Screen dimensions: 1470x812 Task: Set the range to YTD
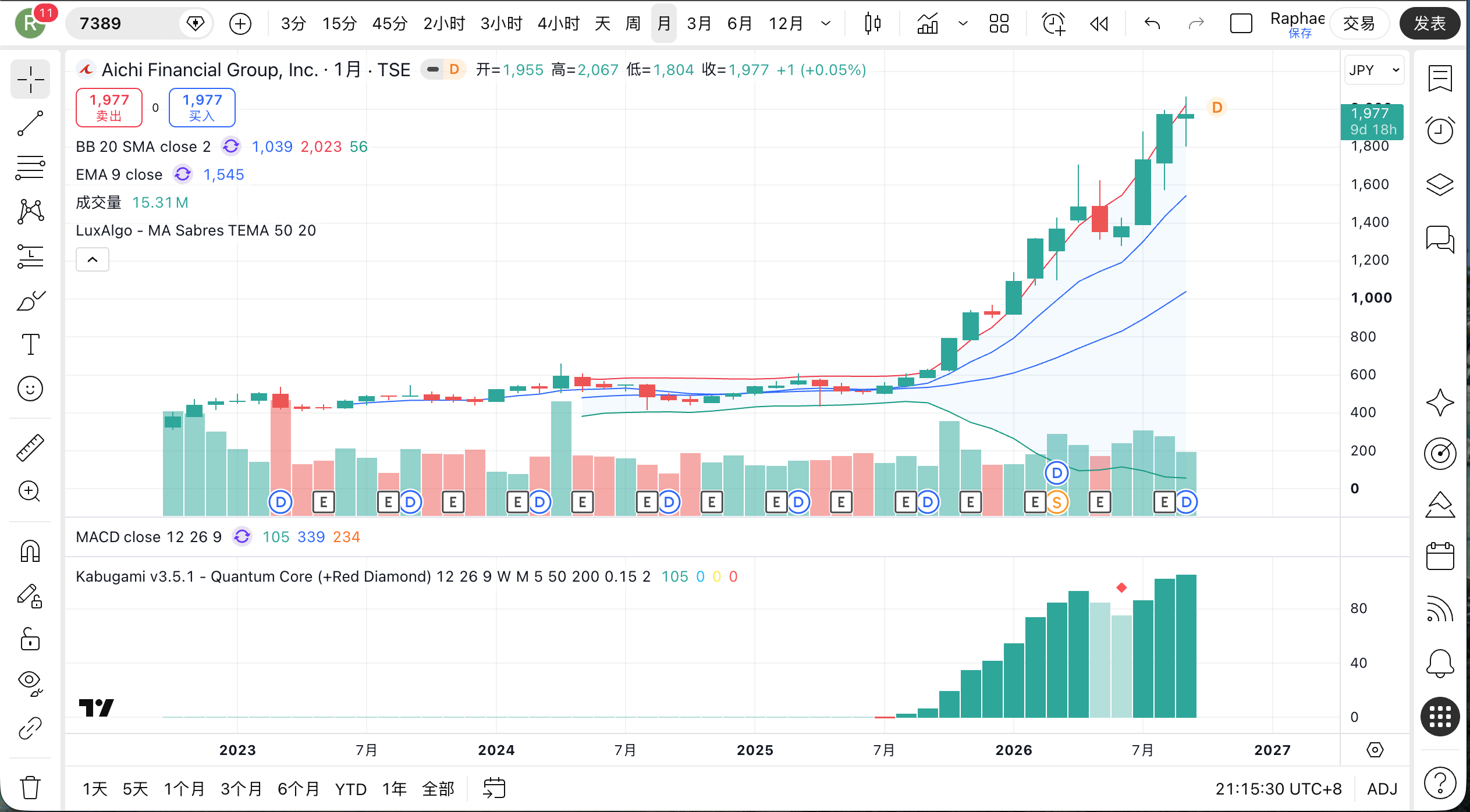point(351,789)
